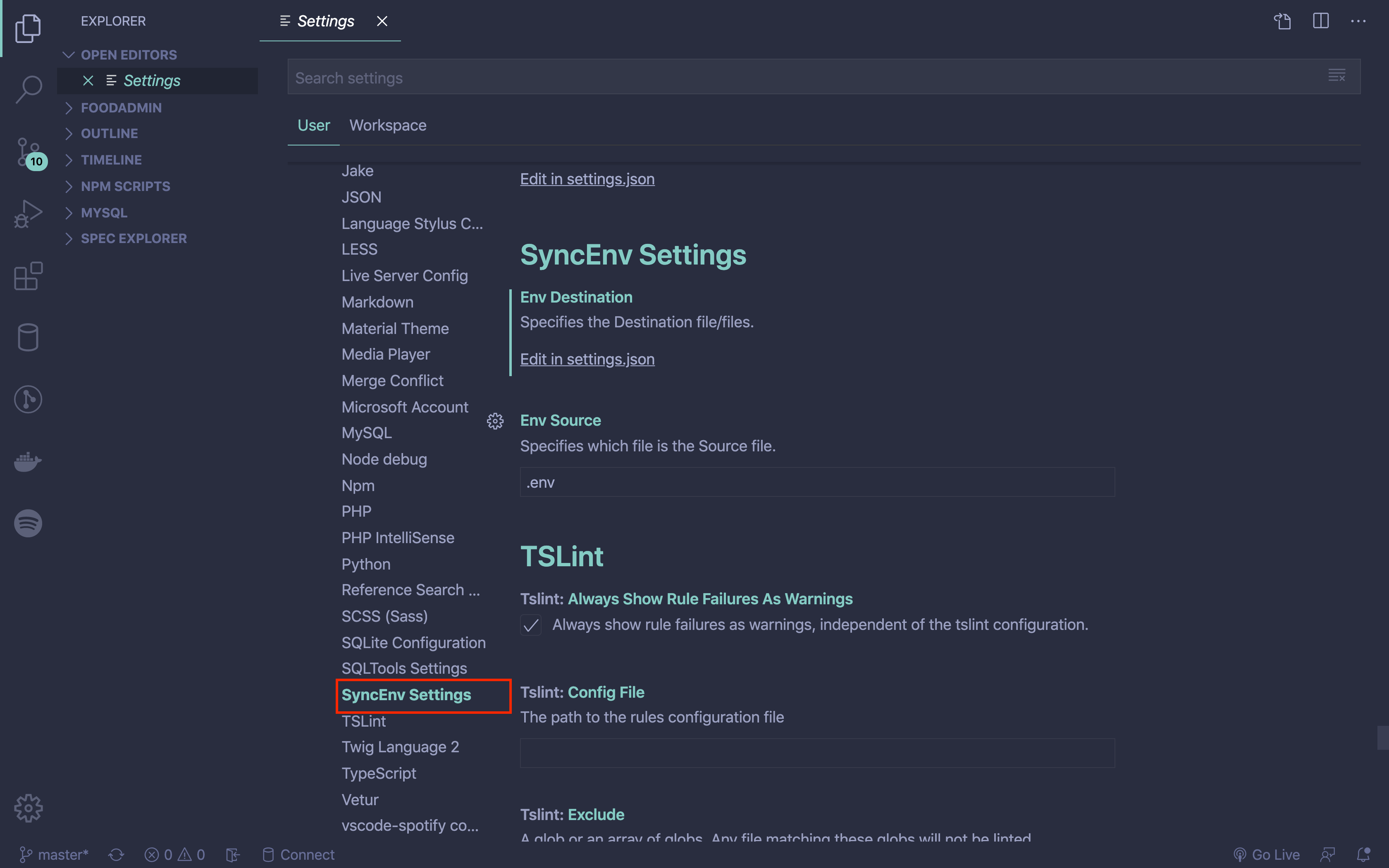Click gear icon beside Env Source setting
The width and height of the screenshot is (1389, 868).
pyautogui.click(x=495, y=421)
